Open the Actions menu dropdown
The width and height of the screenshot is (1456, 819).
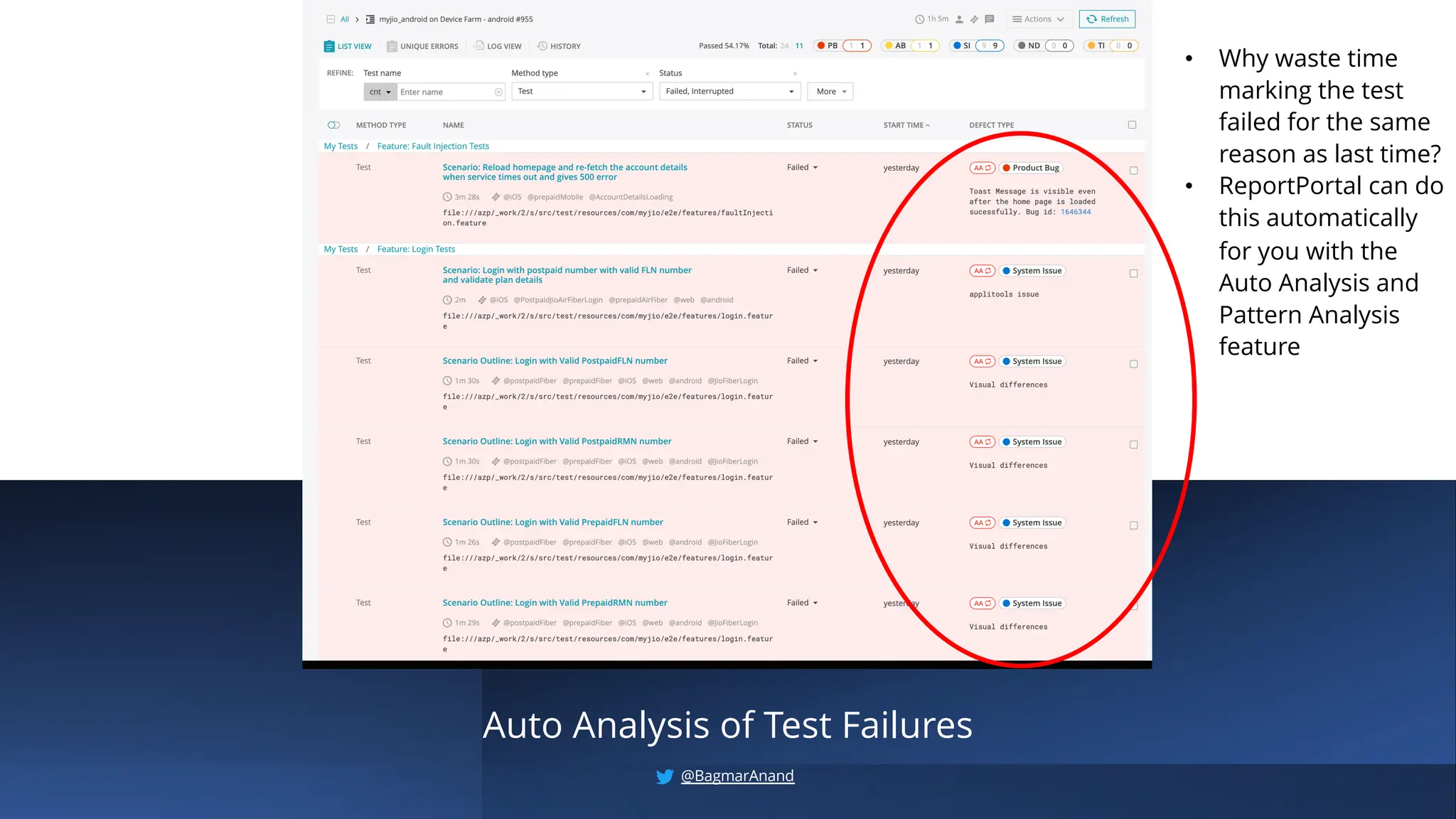tap(1039, 19)
